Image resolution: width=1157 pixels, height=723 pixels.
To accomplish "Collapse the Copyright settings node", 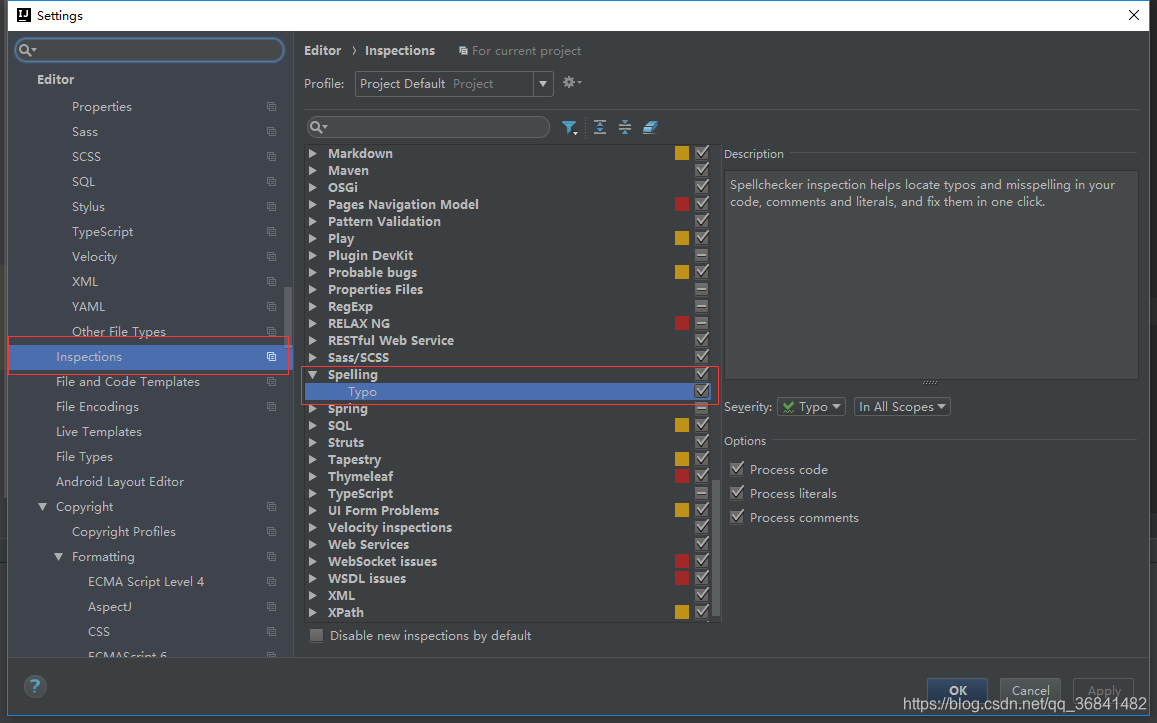I will point(43,507).
